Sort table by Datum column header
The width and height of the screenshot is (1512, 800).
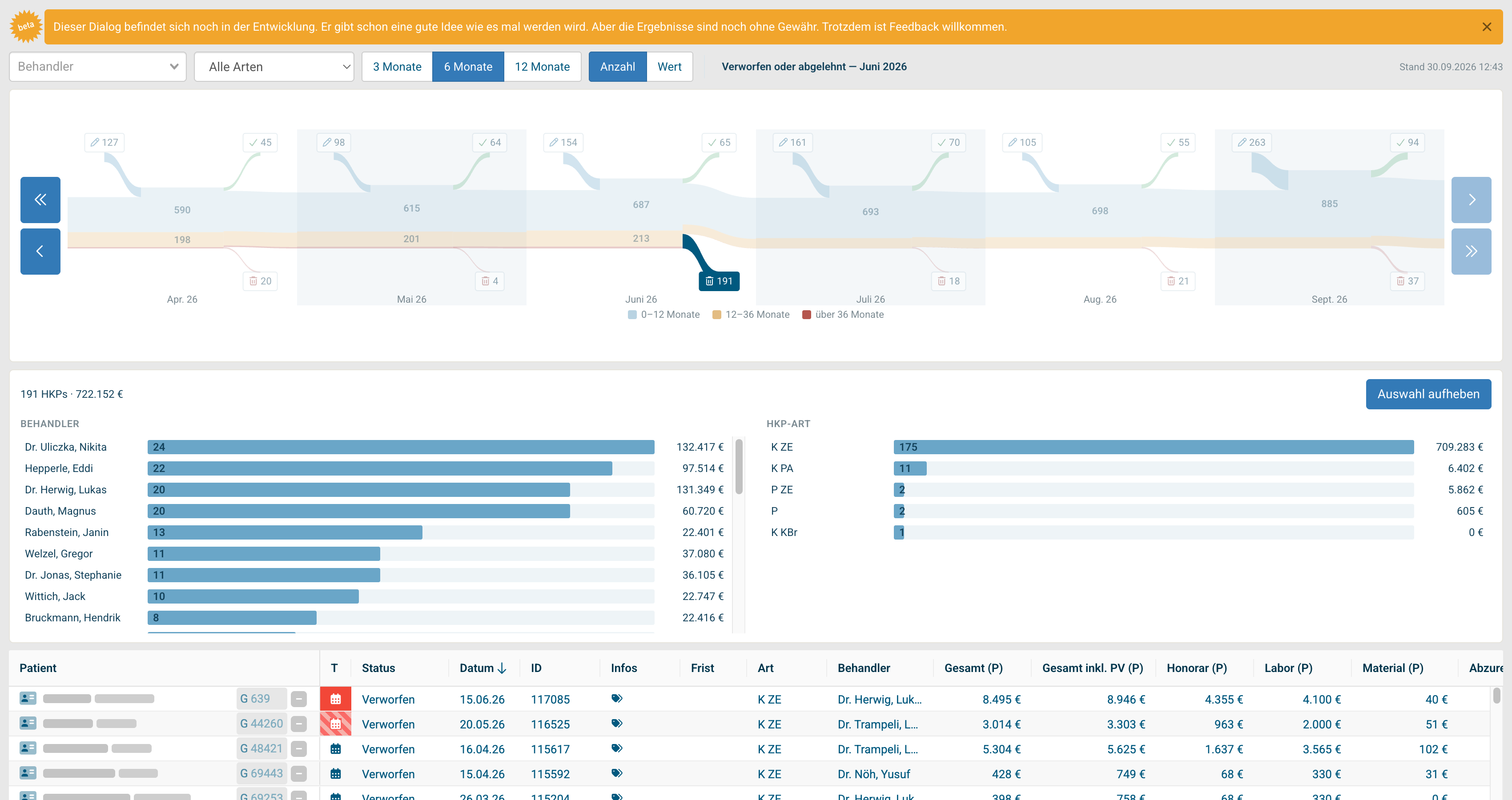point(483,668)
